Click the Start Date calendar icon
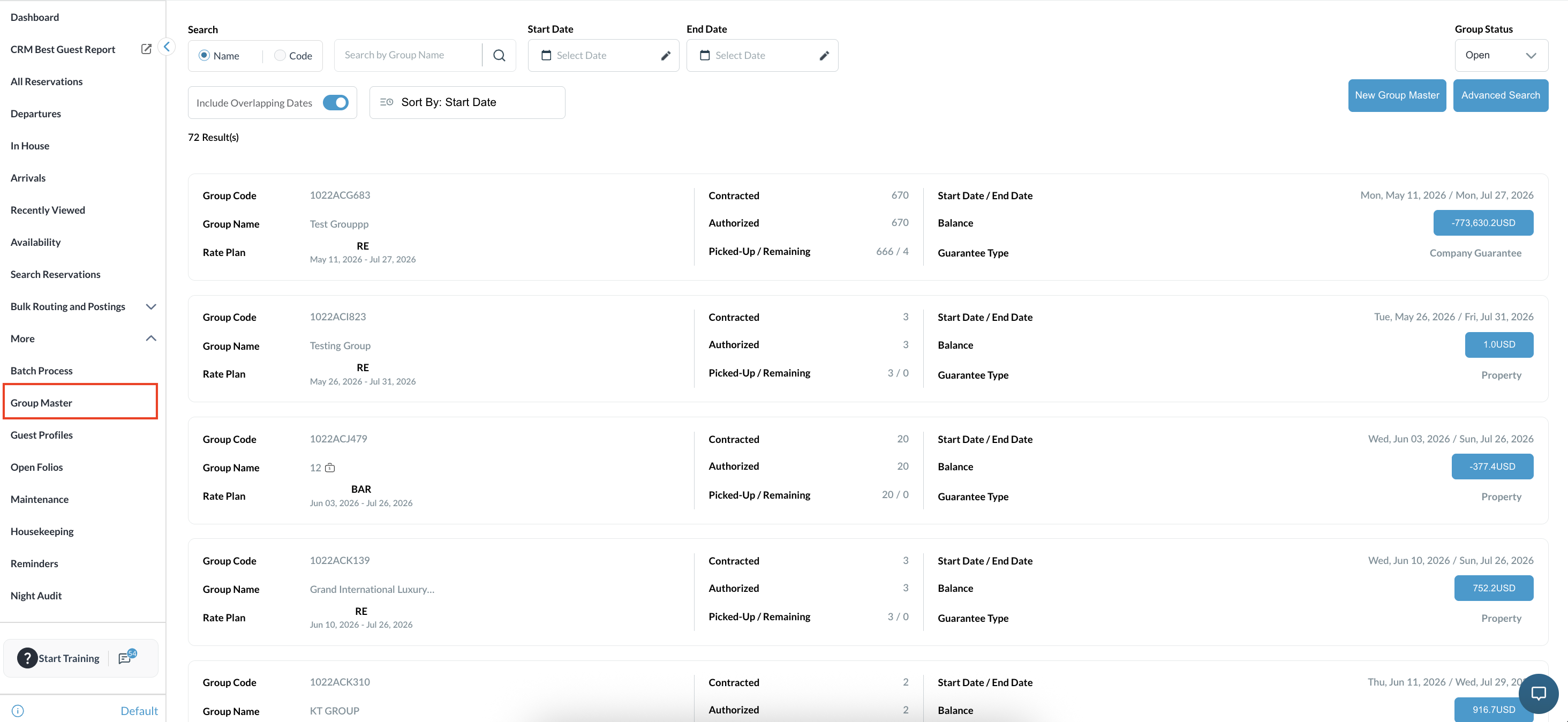The image size is (1568, 722). [x=546, y=55]
